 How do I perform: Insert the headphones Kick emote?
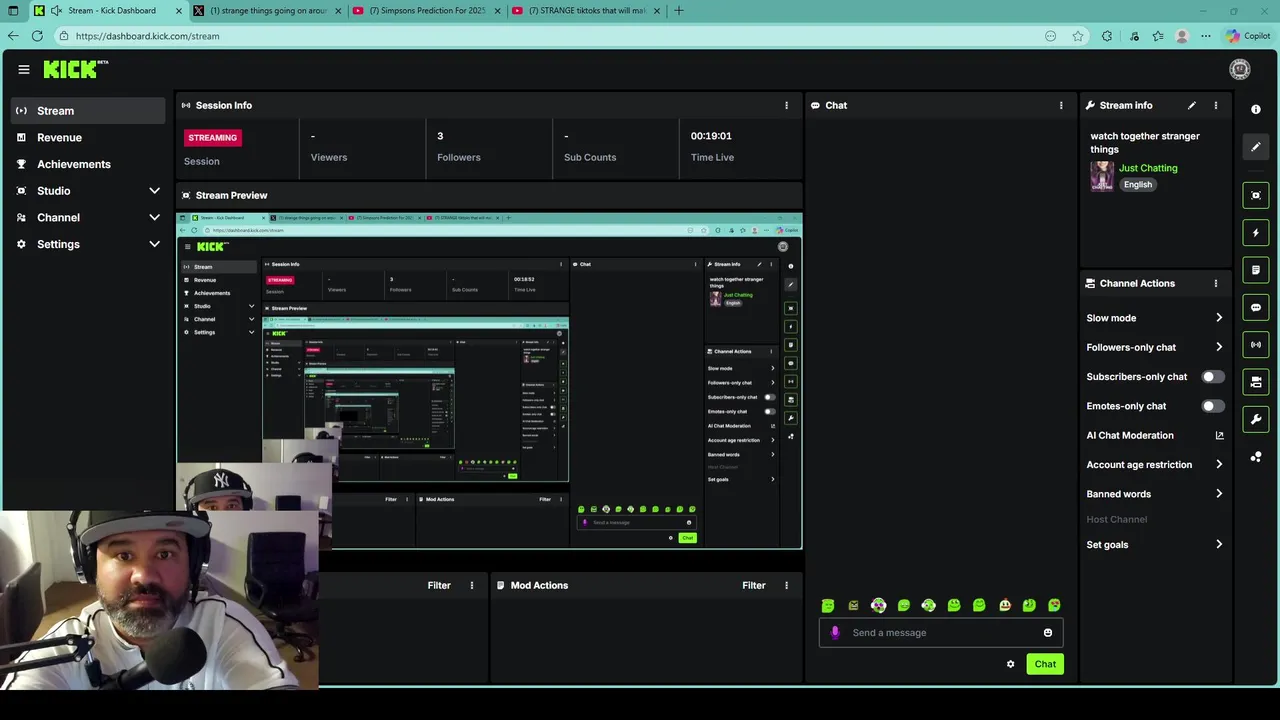(x=878, y=605)
